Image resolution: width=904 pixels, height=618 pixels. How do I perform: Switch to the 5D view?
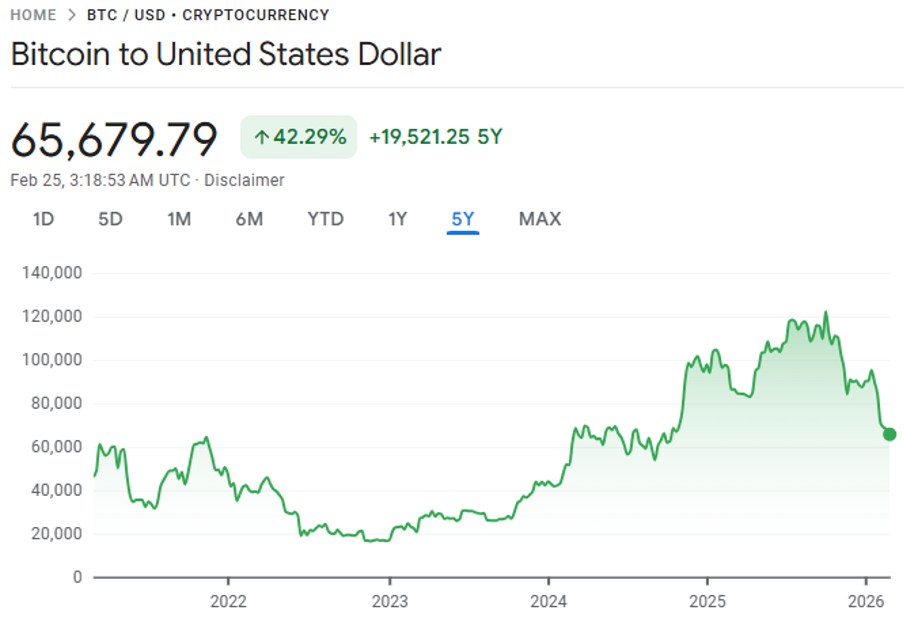(x=110, y=218)
